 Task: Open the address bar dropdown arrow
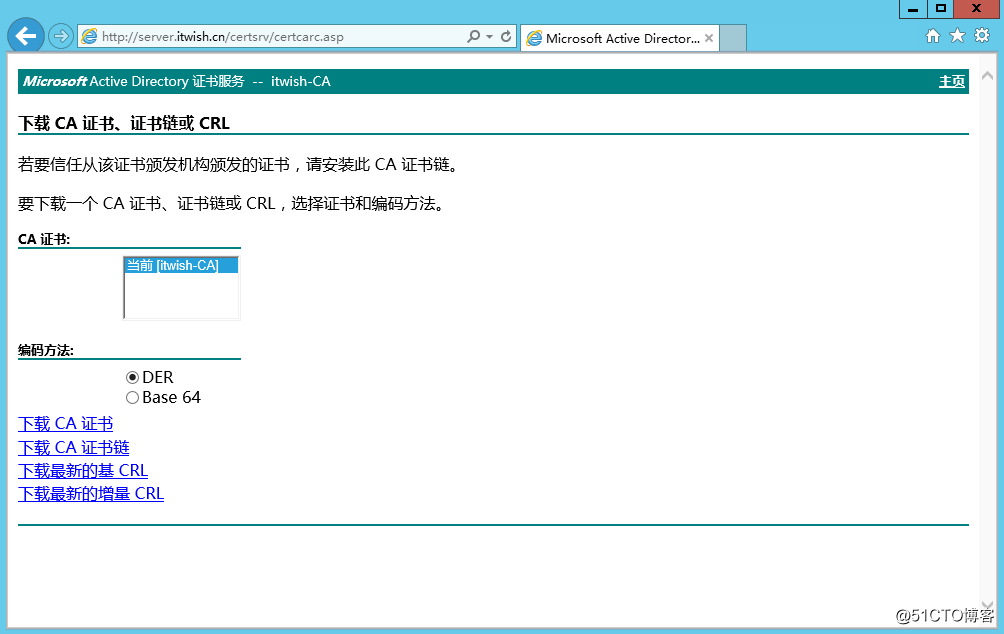[489, 37]
